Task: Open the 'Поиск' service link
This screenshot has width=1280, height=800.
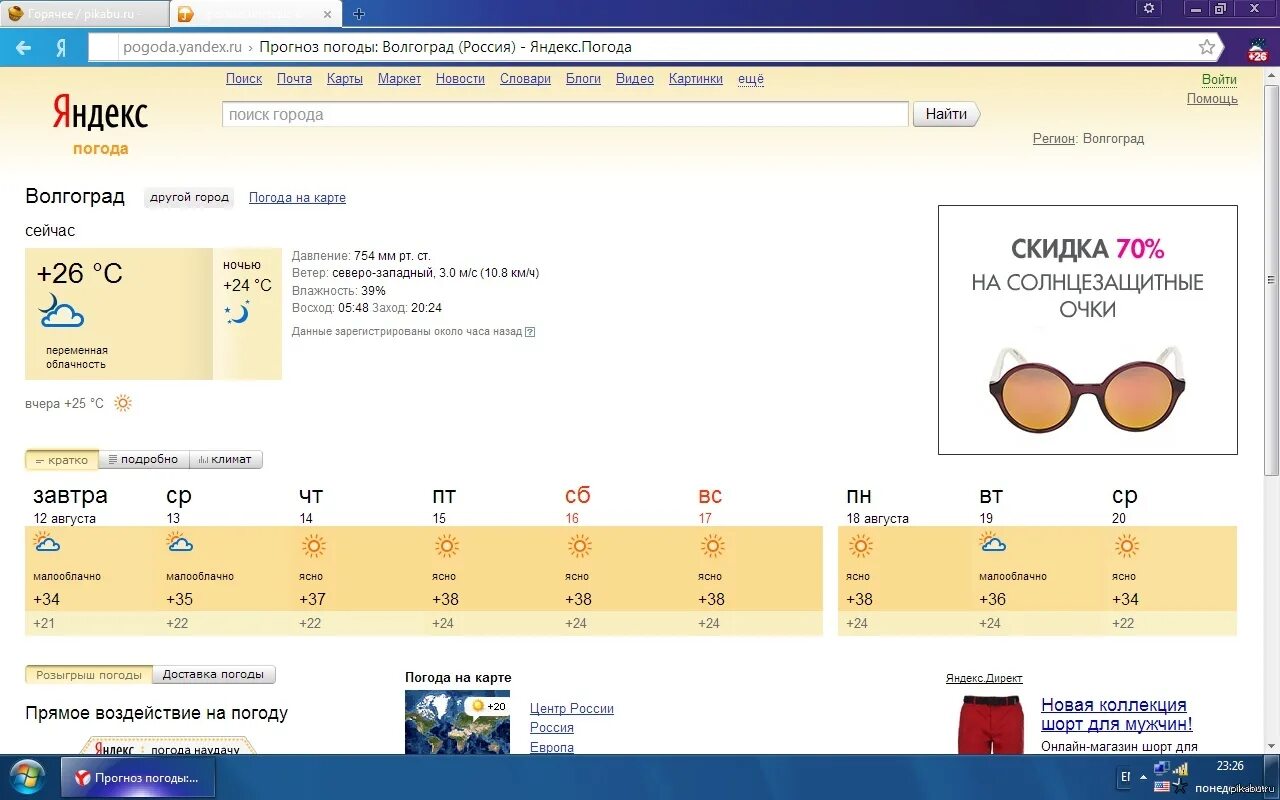Action: (x=244, y=79)
